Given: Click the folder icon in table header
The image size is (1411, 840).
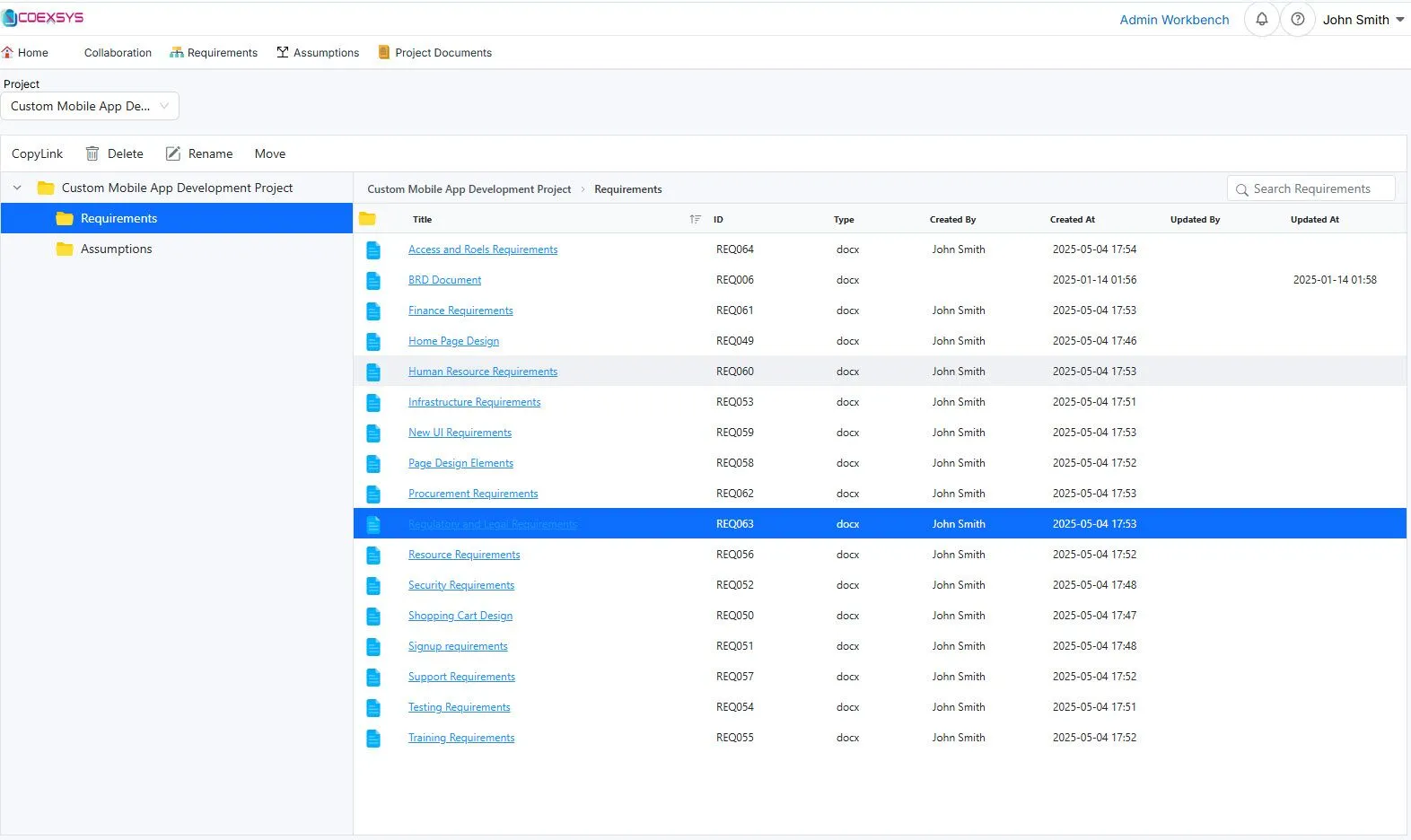Looking at the screenshot, I should [x=367, y=219].
